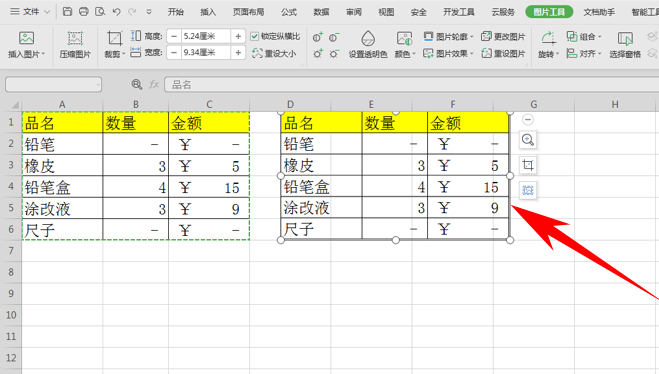Click cell A4 containing 铅笔盒
Viewport: 659px width, 374px height.
point(62,187)
